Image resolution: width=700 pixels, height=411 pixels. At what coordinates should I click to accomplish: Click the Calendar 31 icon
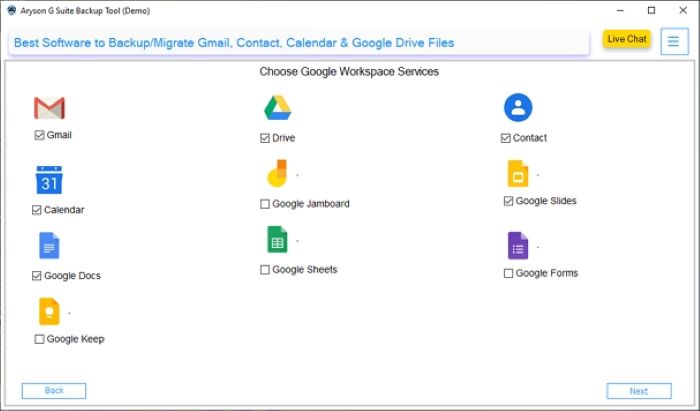(49, 180)
